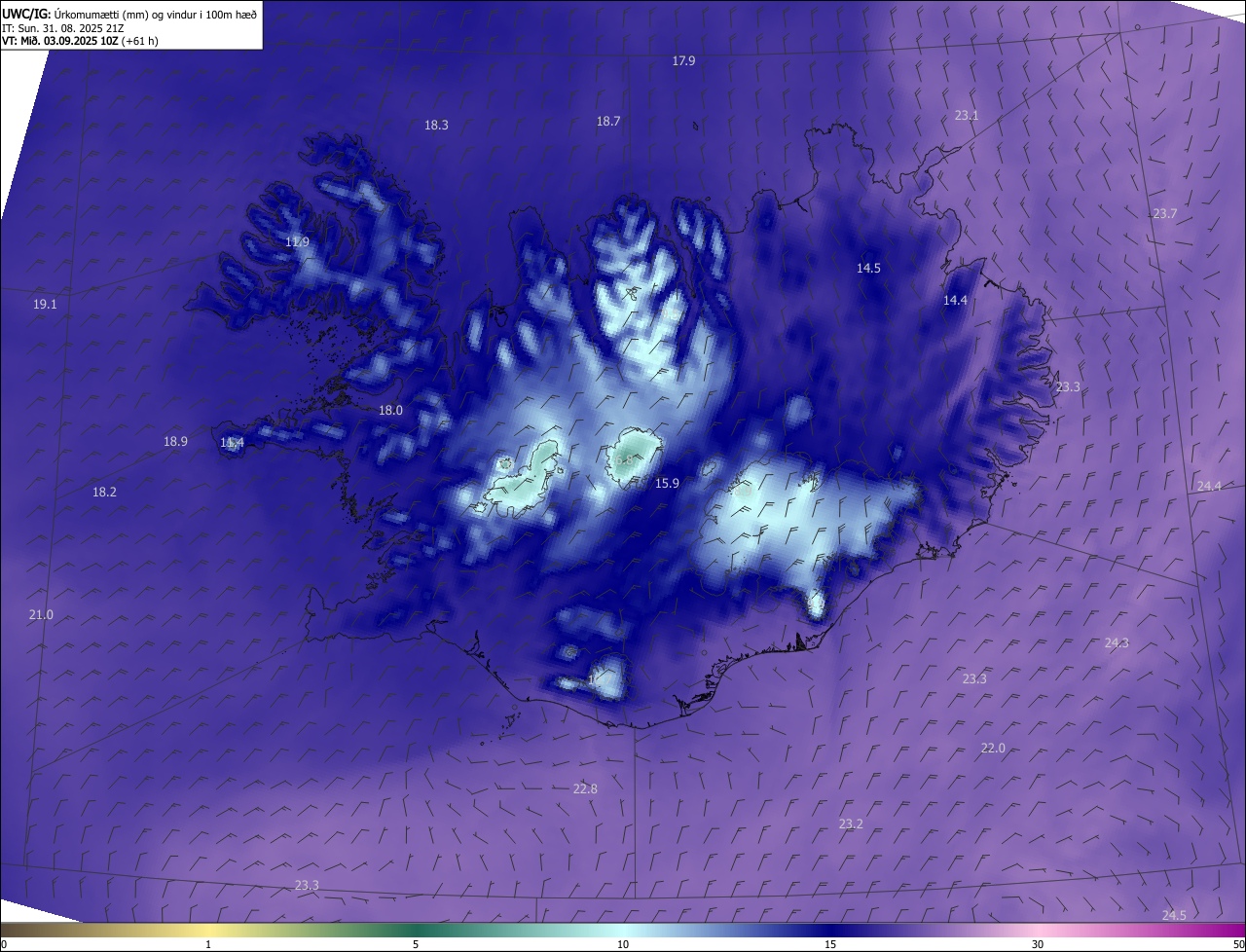Click the 22.8 value label
1246x952 pixels.
coord(585,788)
